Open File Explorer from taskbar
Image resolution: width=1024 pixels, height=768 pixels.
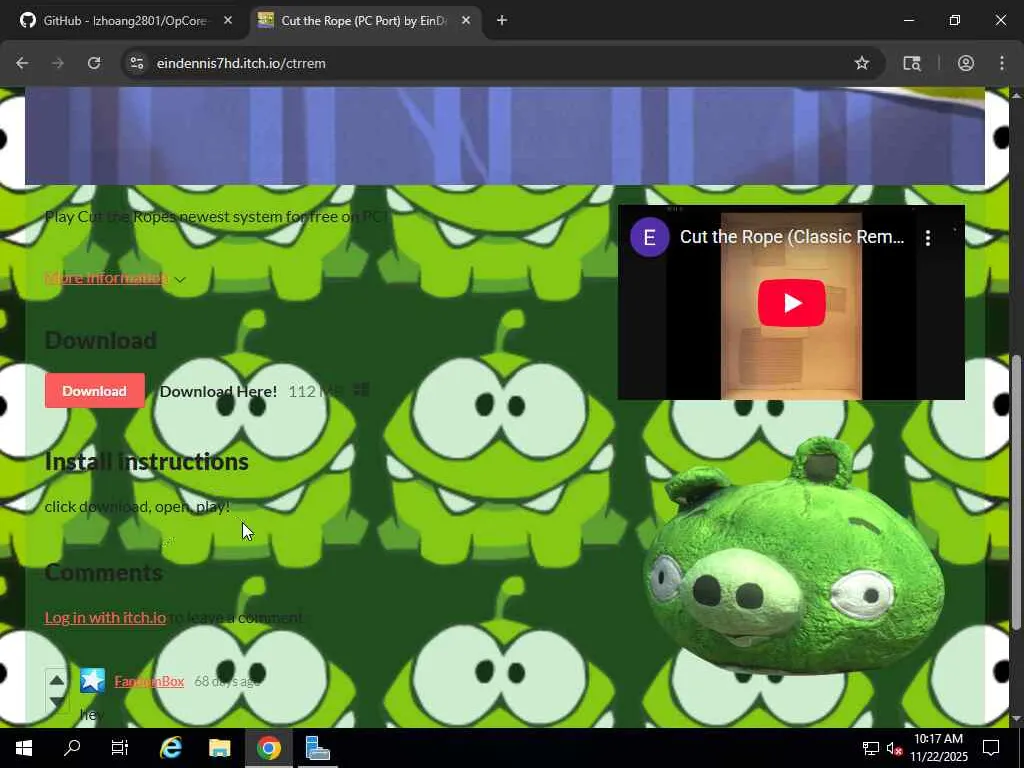click(x=219, y=748)
